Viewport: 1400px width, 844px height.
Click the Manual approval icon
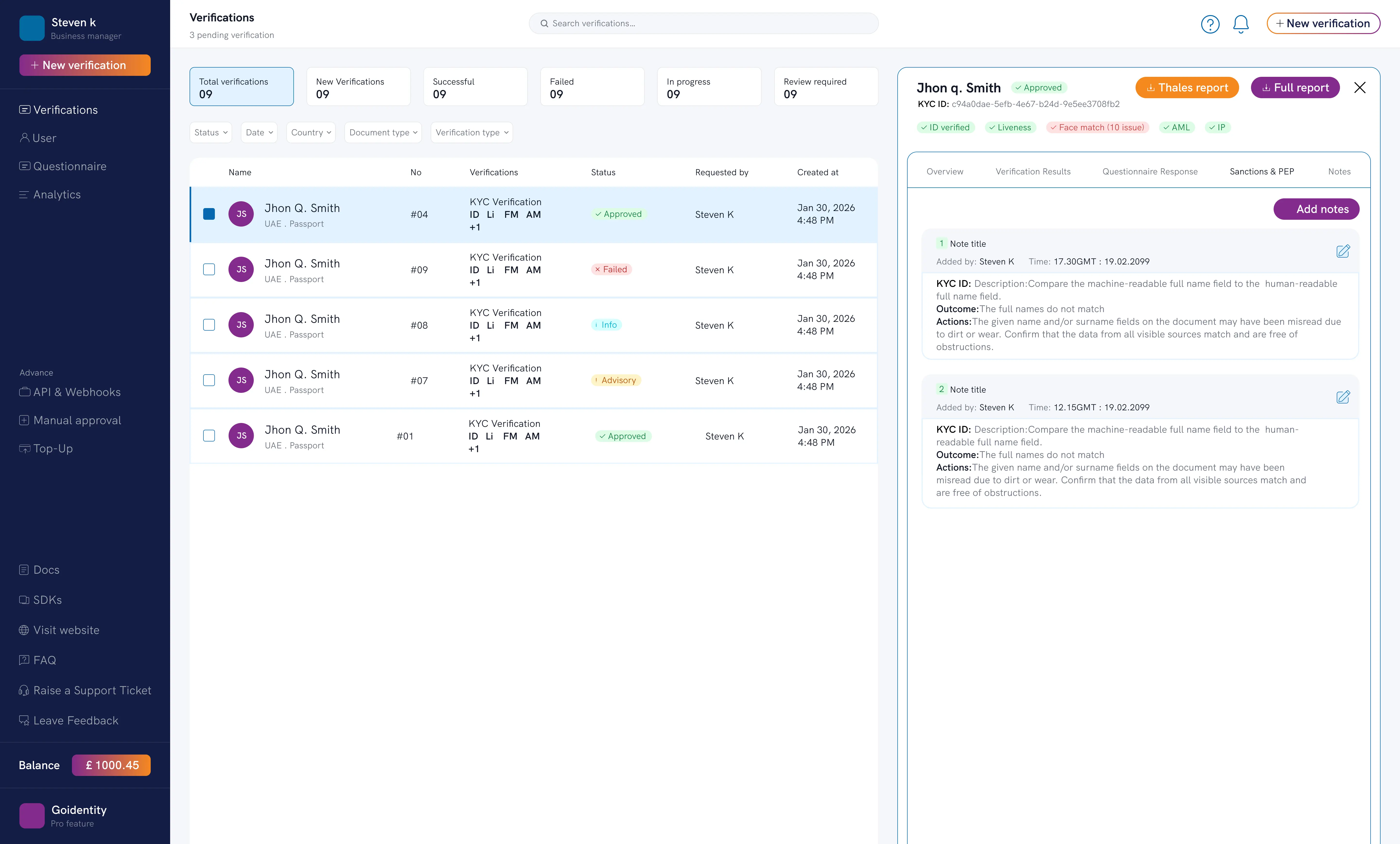click(x=24, y=420)
